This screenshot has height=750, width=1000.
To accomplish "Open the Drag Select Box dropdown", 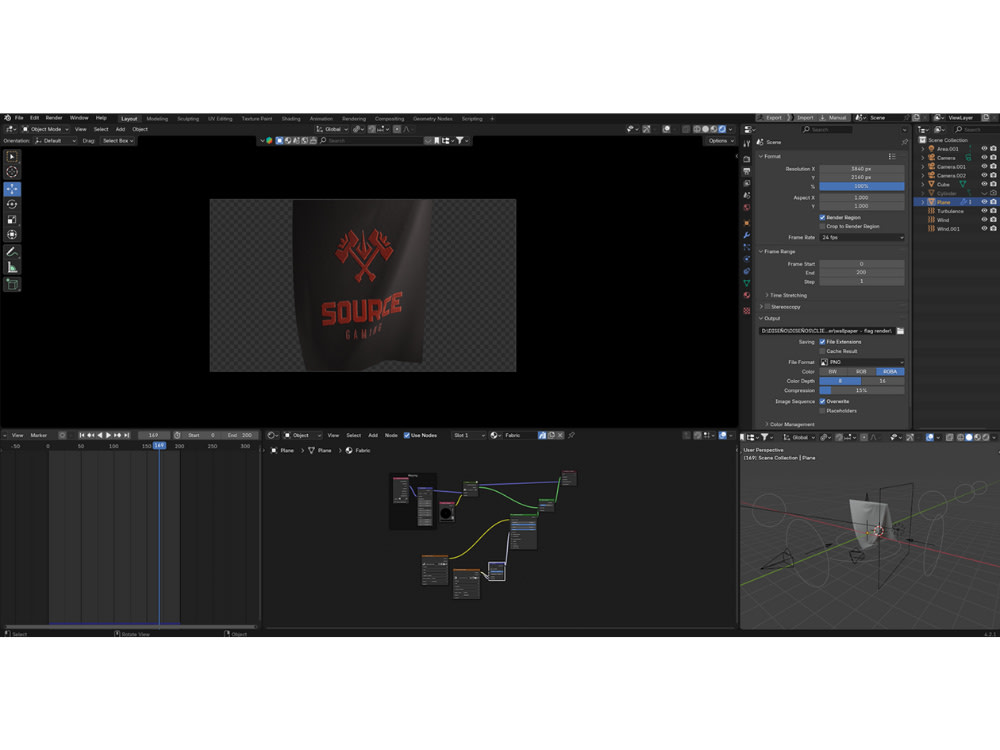I will tap(118, 141).
